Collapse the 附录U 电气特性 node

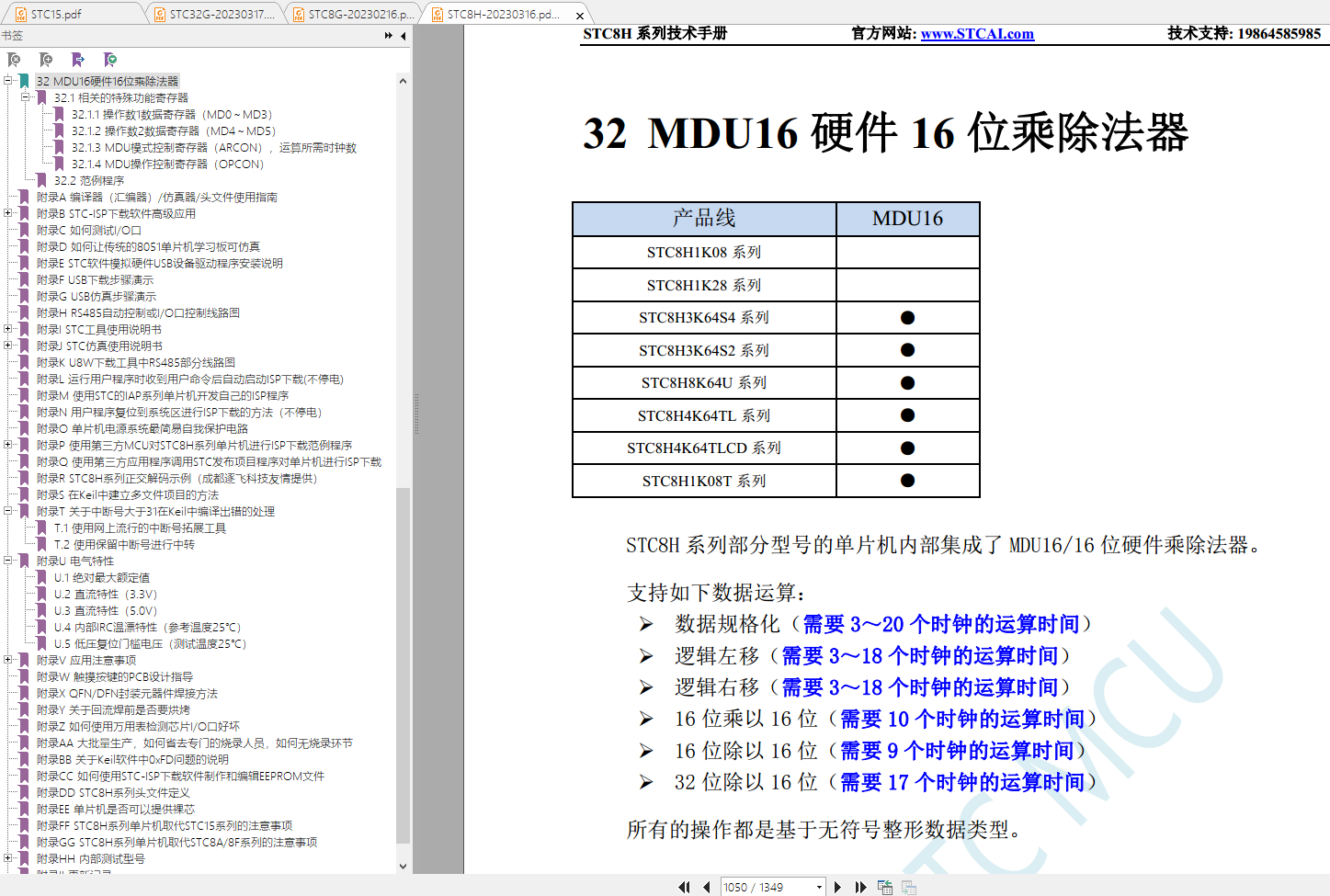8,561
